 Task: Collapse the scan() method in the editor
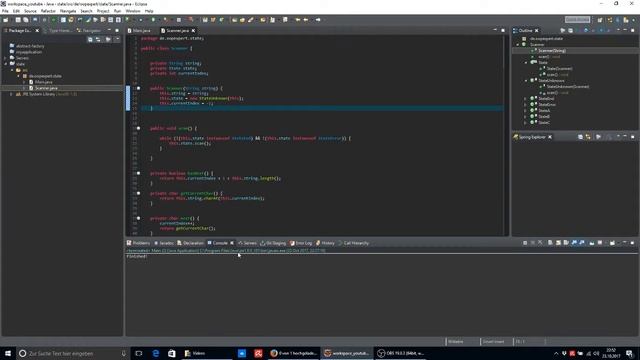138,128
